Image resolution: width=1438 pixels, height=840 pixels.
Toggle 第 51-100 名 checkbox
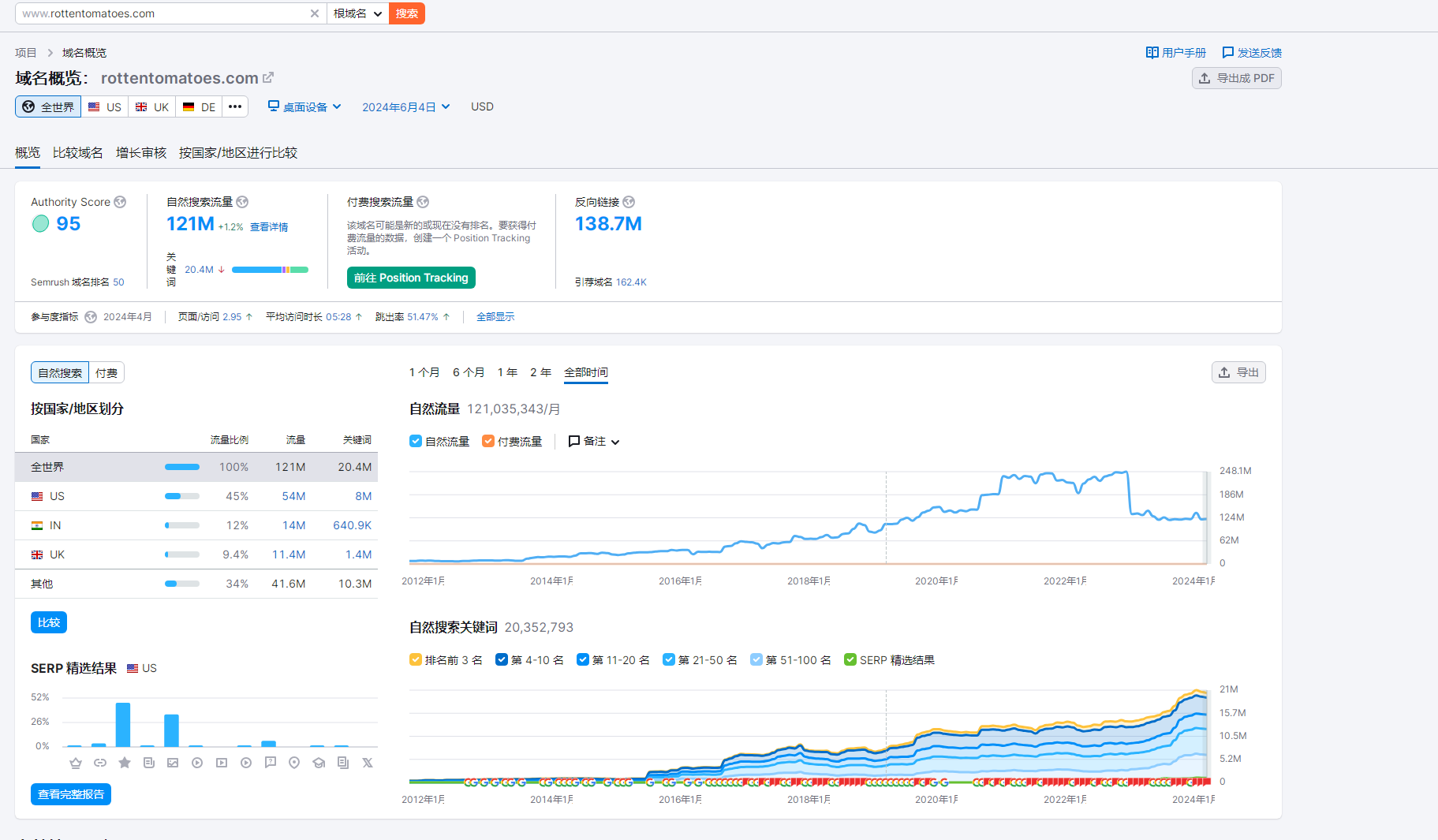(x=756, y=659)
